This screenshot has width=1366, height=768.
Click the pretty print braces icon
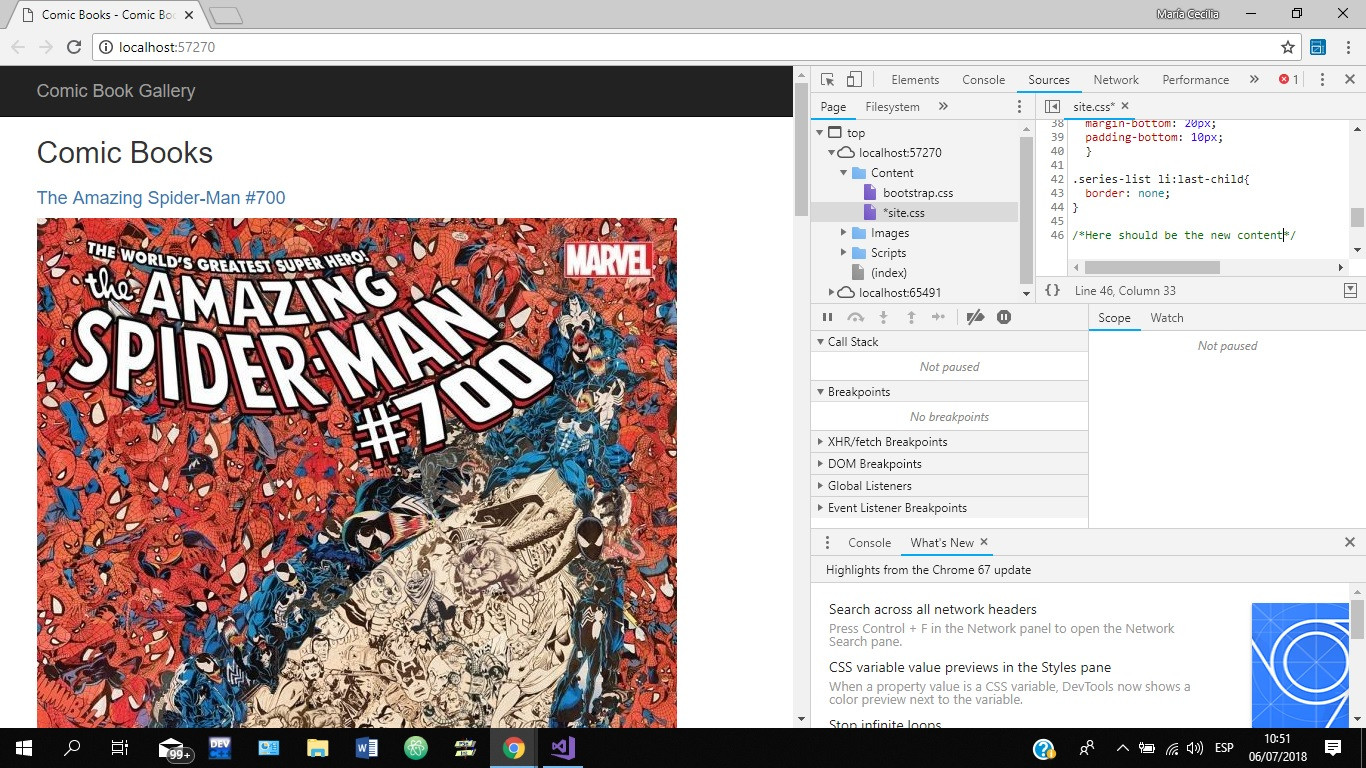point(1052,290)
